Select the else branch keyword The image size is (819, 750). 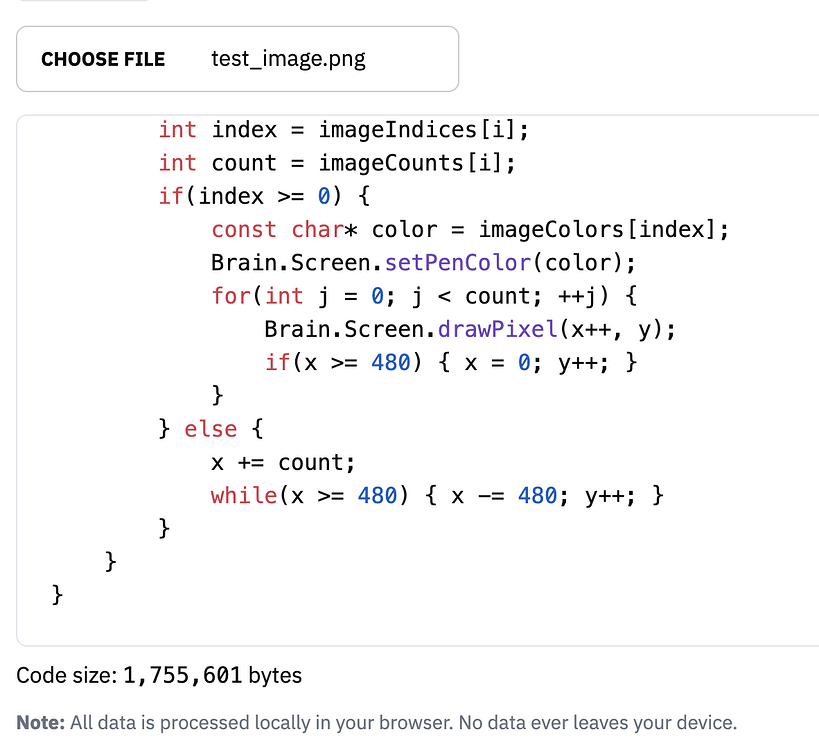(210, 428)
